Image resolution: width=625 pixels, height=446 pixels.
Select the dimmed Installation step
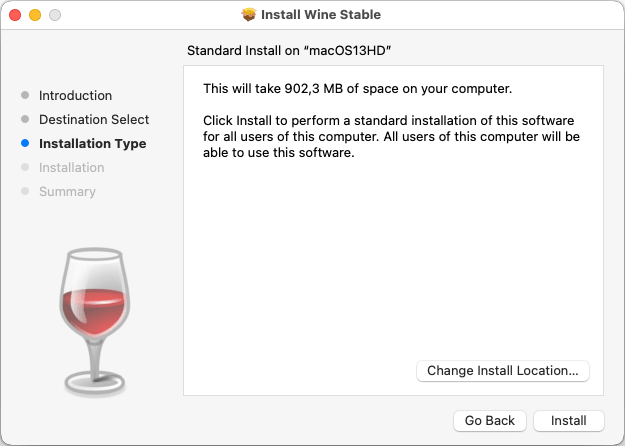(x=72, y=167)
